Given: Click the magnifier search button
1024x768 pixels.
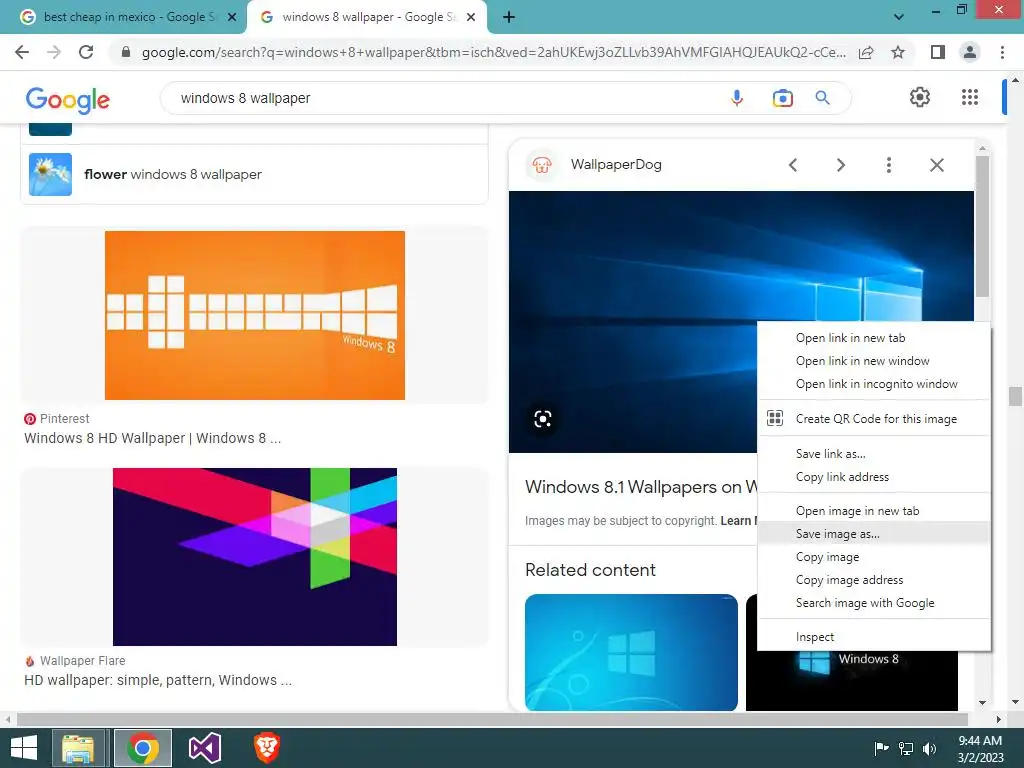Looking at the screenshot, I should point(822,98).
